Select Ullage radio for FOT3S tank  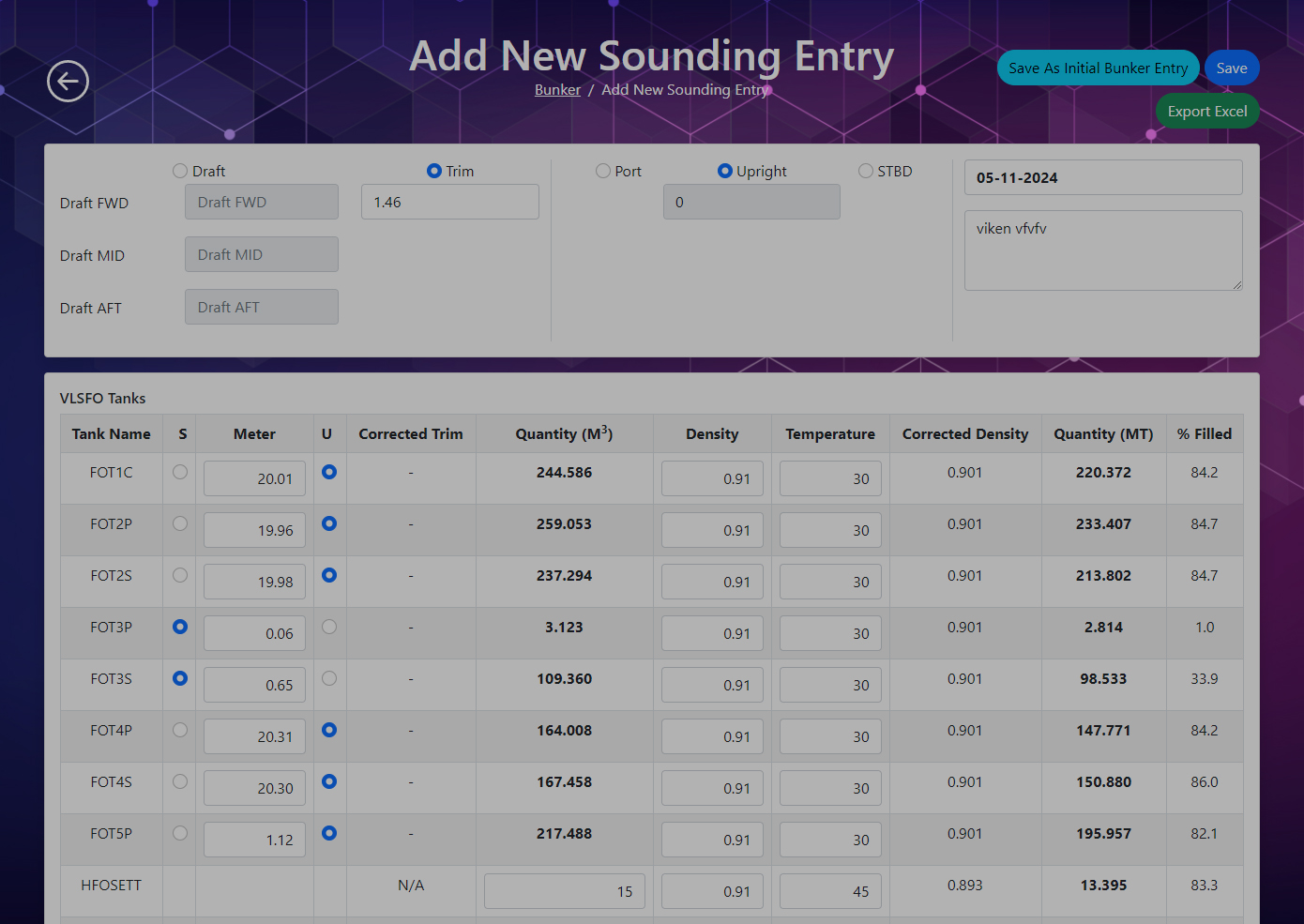[329, 678]
